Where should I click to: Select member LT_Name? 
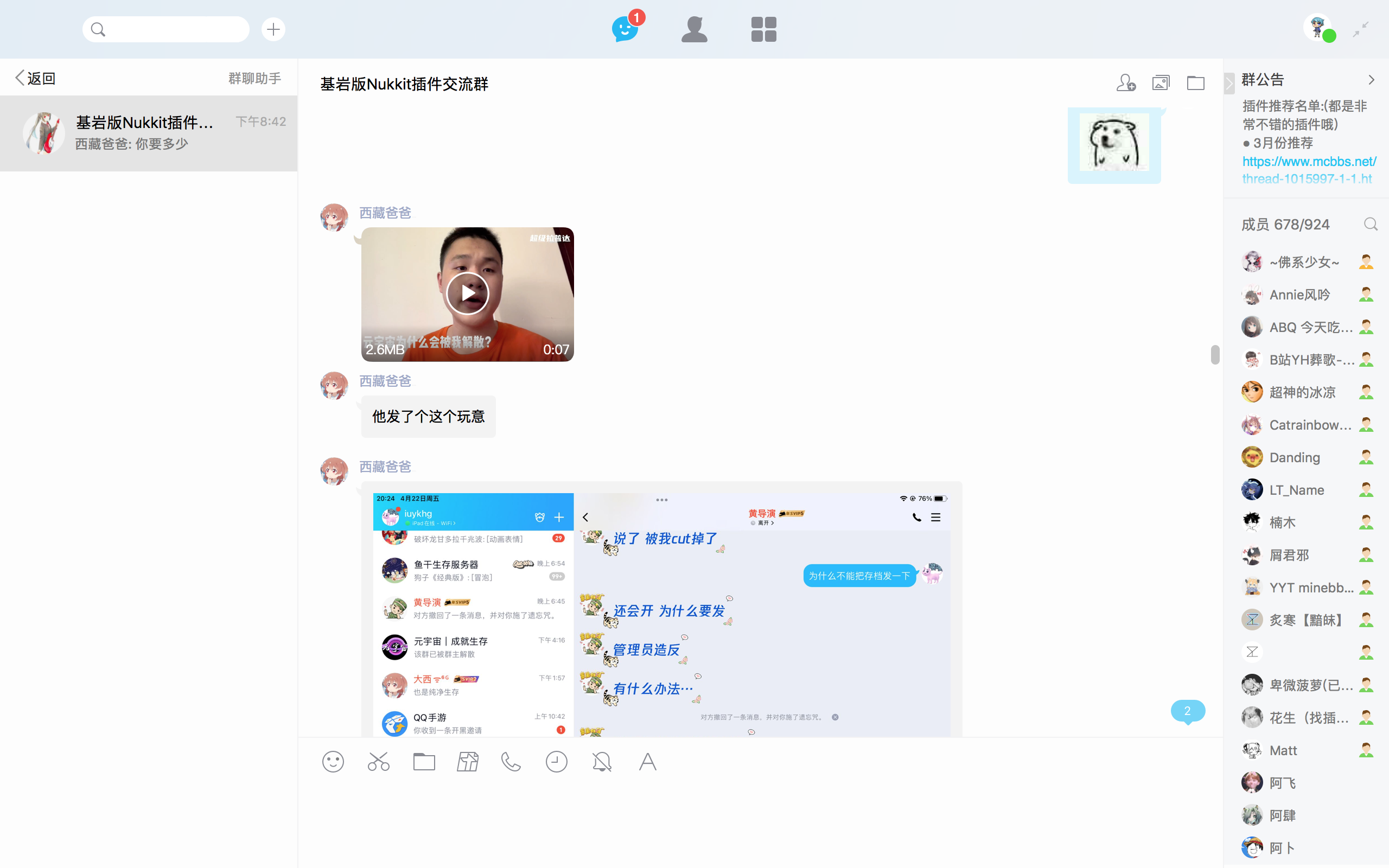coord(1307,490)
